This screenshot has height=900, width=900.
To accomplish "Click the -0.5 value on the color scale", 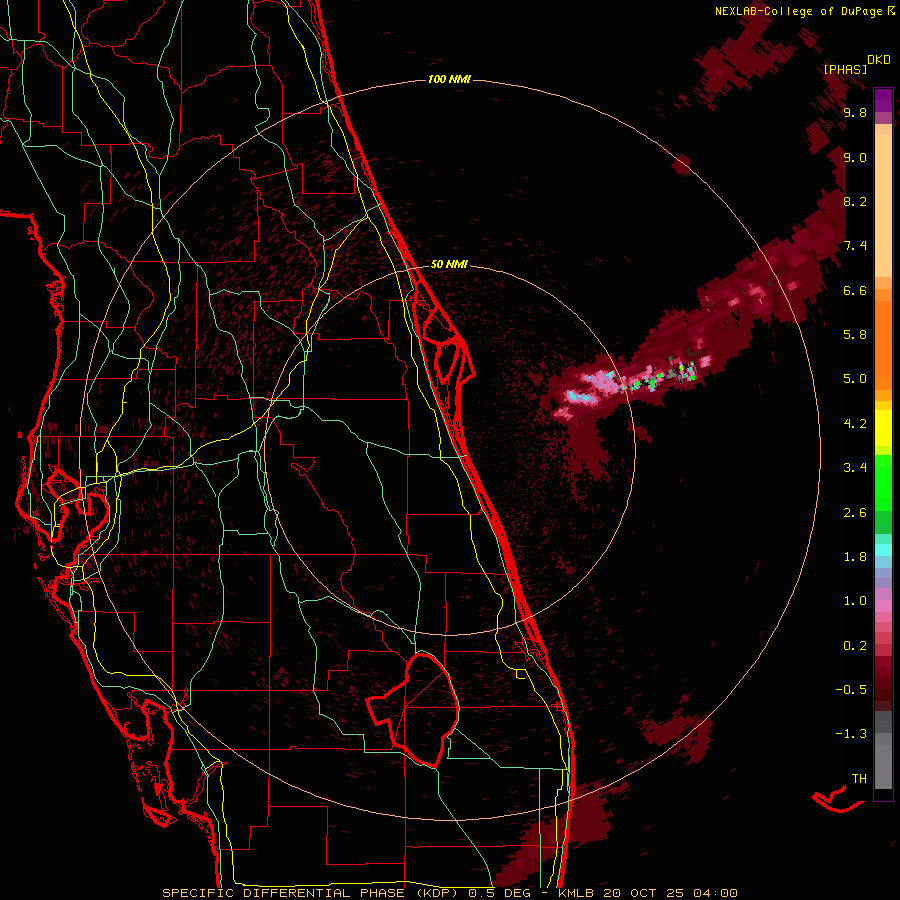I will 851,690.
